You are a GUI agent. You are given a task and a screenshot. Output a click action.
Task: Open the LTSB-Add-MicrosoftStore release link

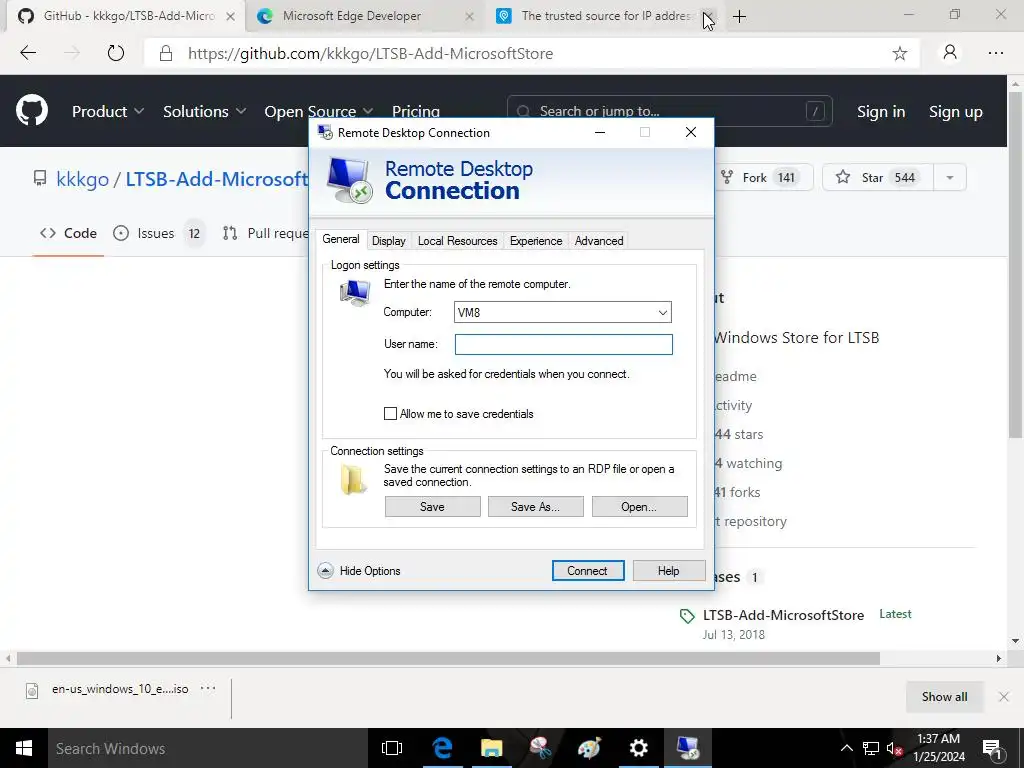click(783, 615)
